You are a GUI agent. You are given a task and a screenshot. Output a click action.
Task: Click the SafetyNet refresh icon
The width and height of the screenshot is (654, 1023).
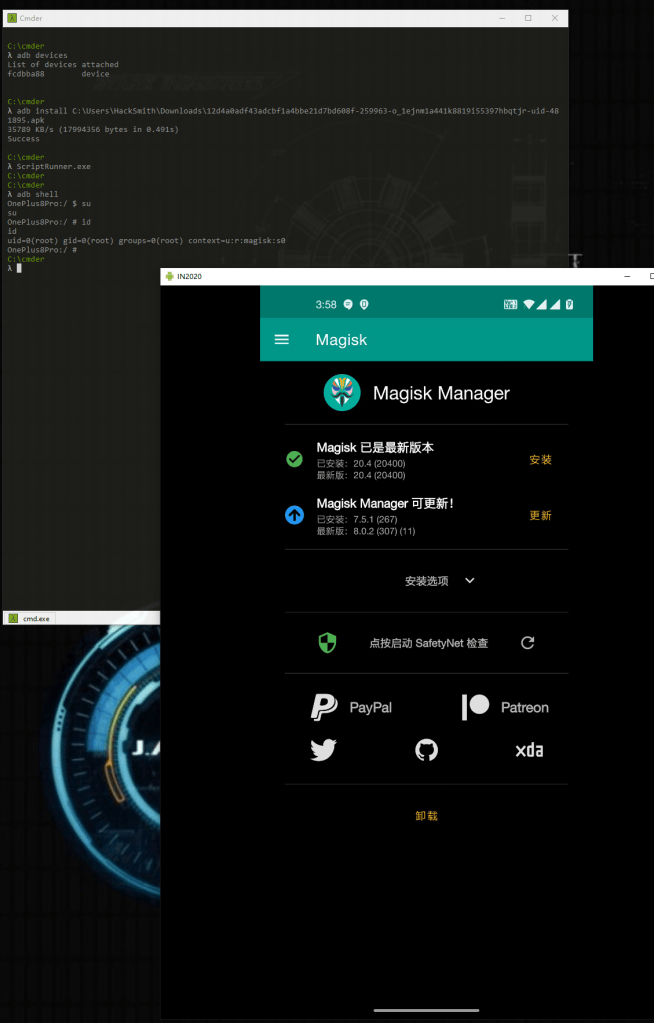pos(528,643)
